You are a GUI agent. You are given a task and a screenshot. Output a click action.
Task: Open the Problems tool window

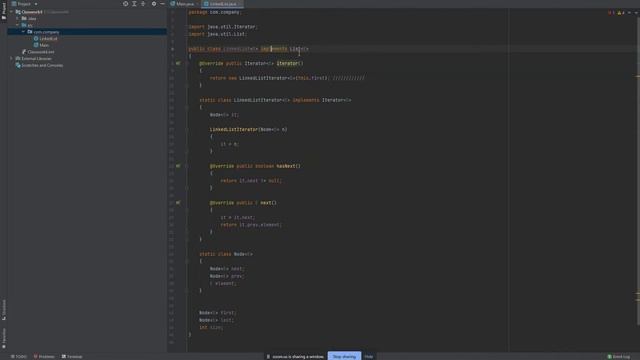tap(44, 356)
